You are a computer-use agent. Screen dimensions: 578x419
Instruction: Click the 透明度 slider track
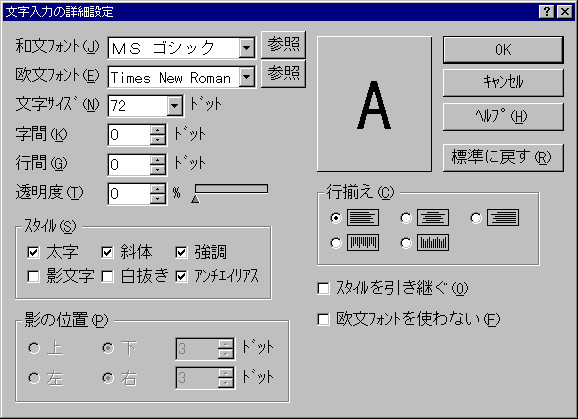[x=231, y=189]
